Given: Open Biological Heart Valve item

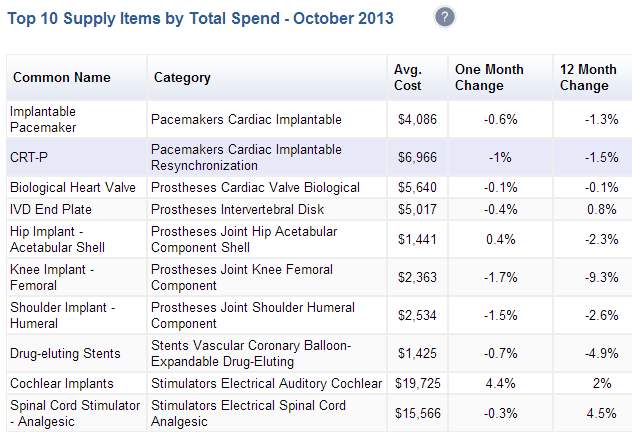Looking at the screenshot, I should pyautogui.click(x=70, y=188).
